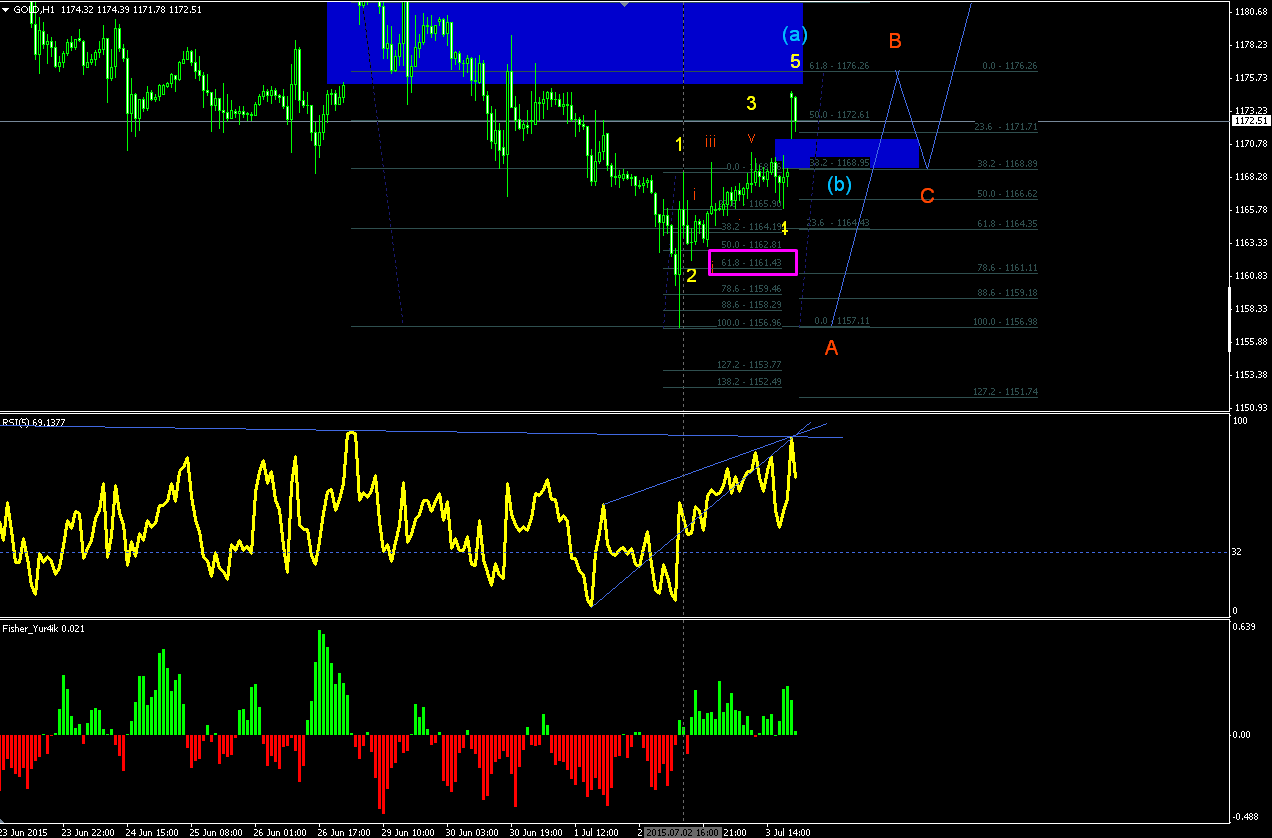
Task: Select the yellow wave number 2 label
Action: click(691, 275)
